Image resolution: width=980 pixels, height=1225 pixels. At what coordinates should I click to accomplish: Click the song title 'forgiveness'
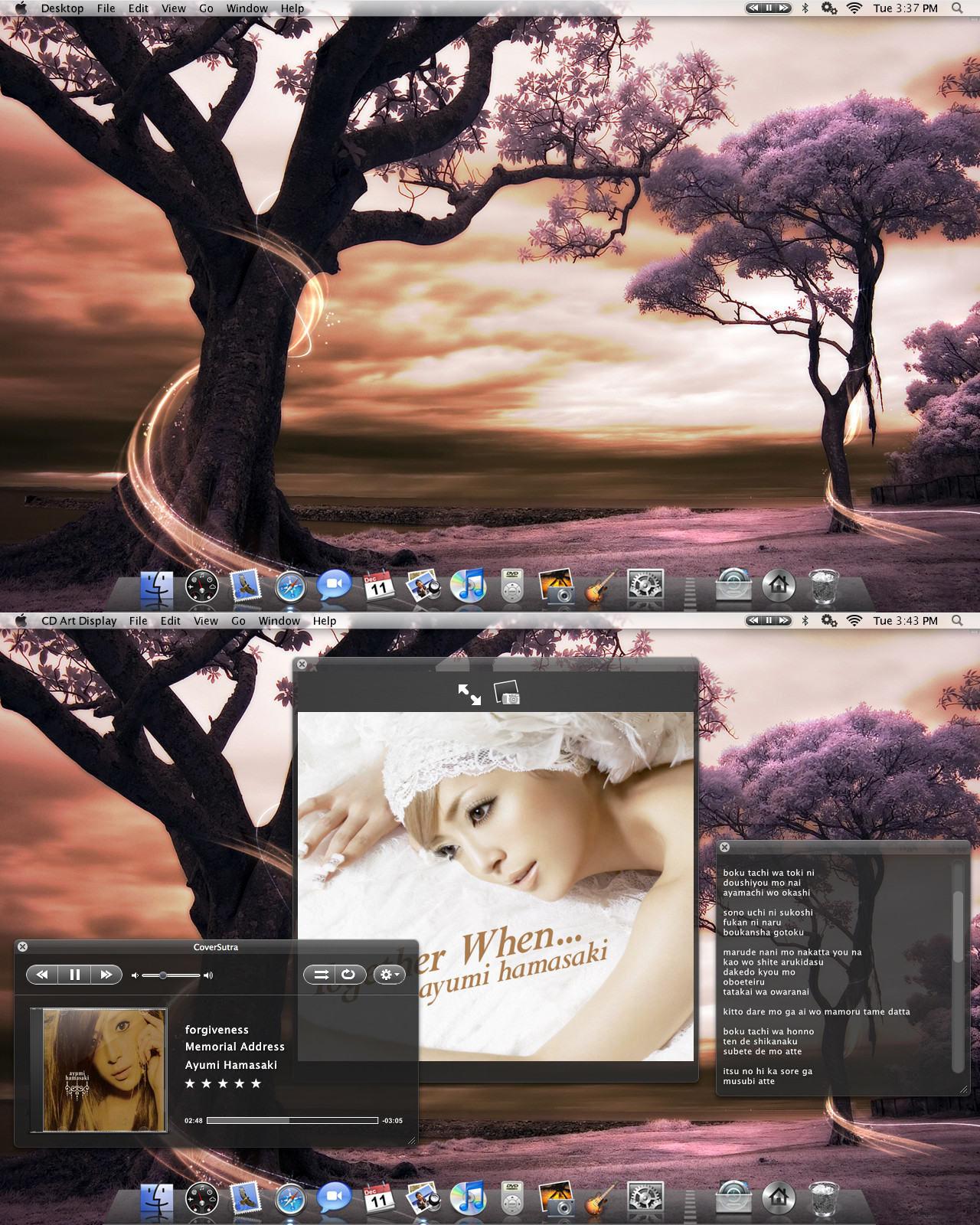pyautogui.click(x=217, y=1030)
